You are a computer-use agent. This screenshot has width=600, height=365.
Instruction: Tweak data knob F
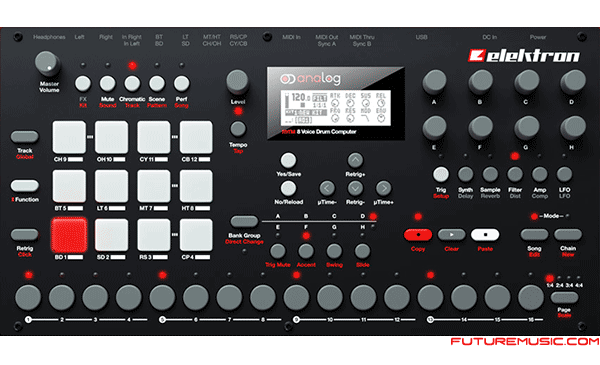(x=480, y=127)
